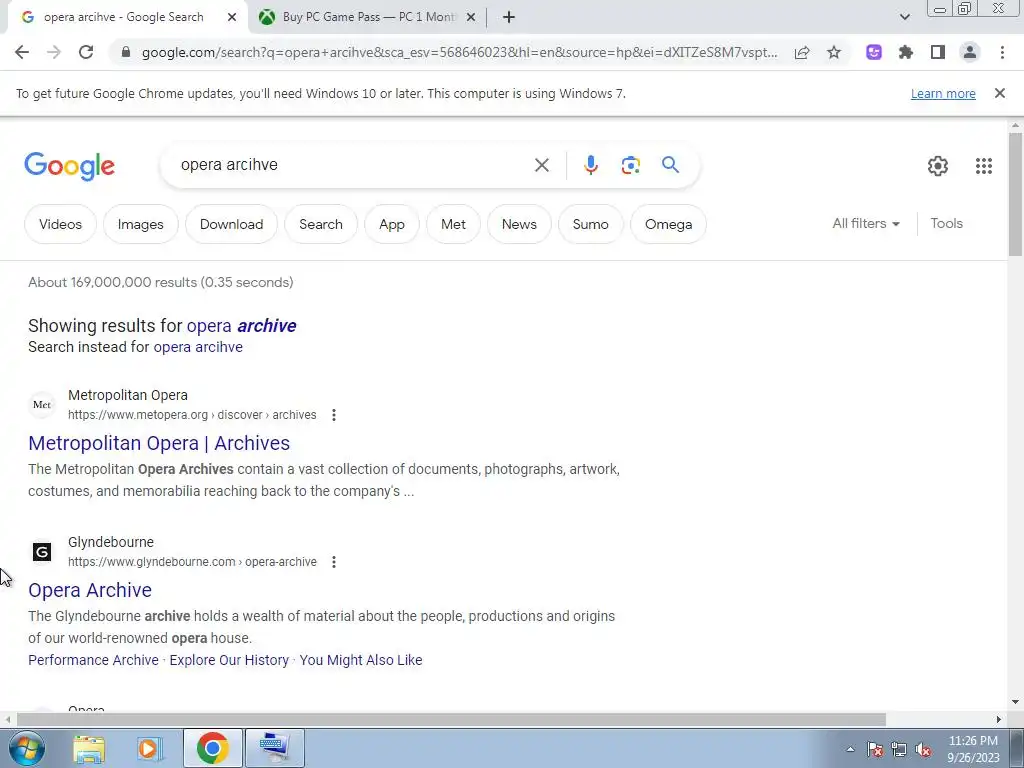Open the keyboard app in taskbar
Image resolution: width=1024 pixels, height=768 pixels.
point(274,748)
